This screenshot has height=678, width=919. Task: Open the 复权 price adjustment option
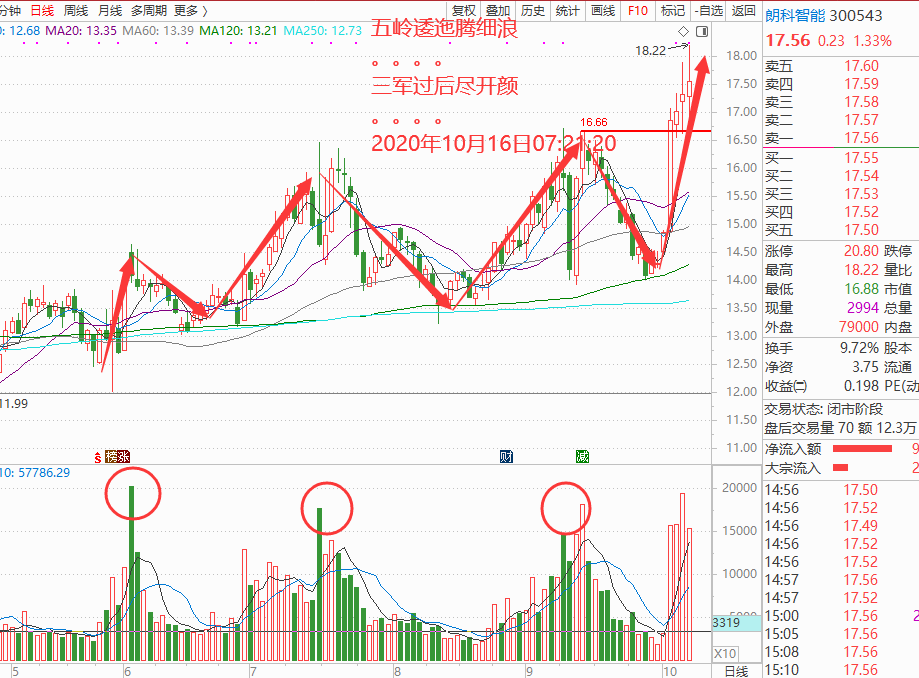tap(464, 11)
